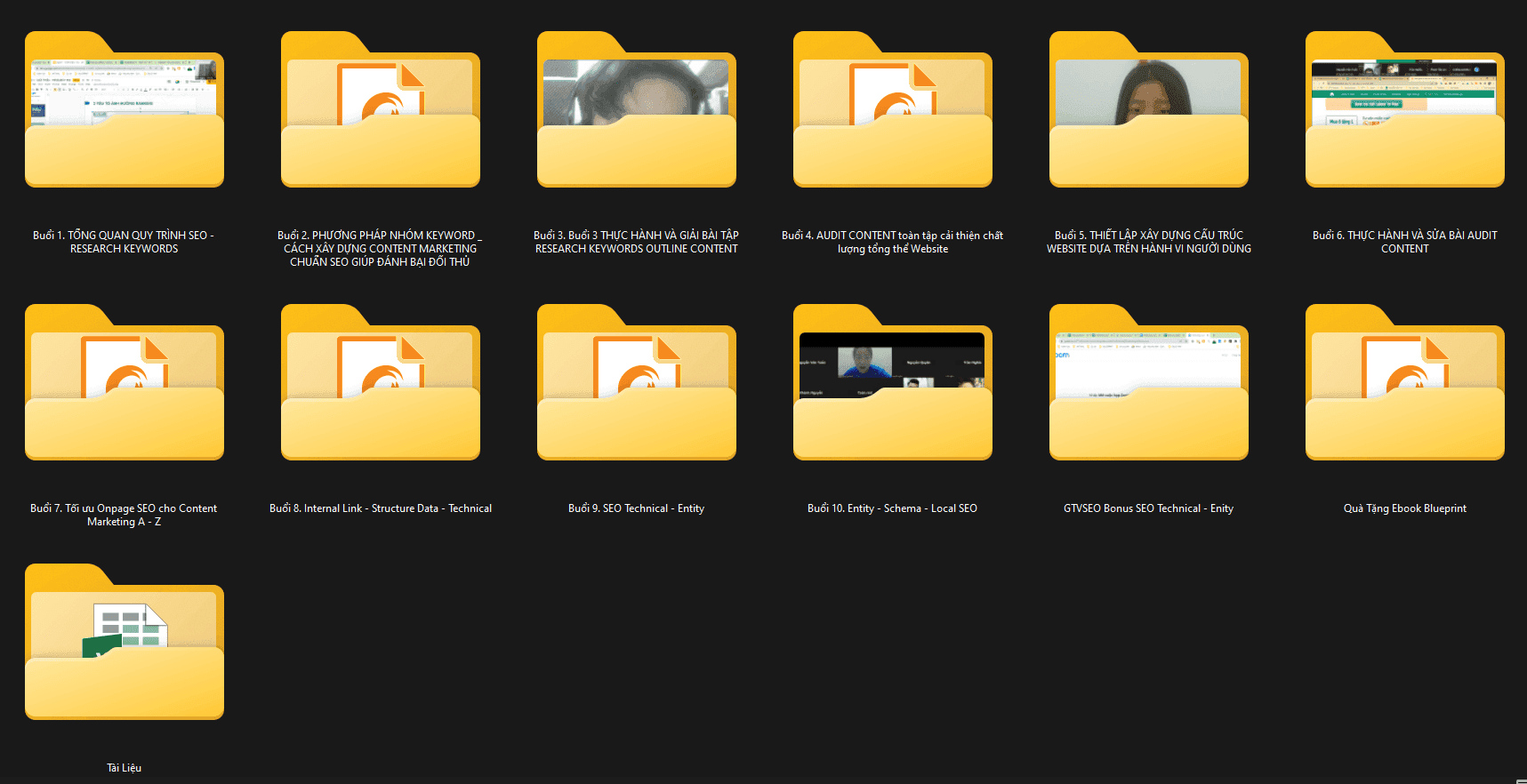Click the label 'Buổi 5. THIẾT LẬP XÂY DỰNG CẤU TRÚC'
The width and height of the screenshot is (1527, 784).
(1149, 242)
